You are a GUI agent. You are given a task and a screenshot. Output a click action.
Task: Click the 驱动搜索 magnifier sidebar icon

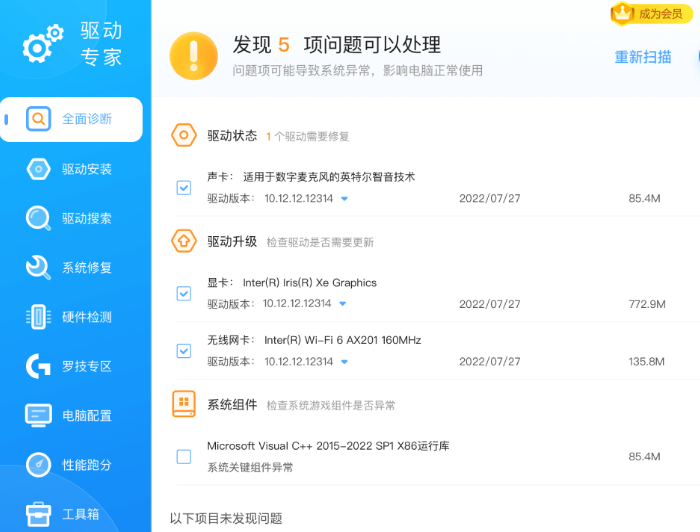click(38, 218)
